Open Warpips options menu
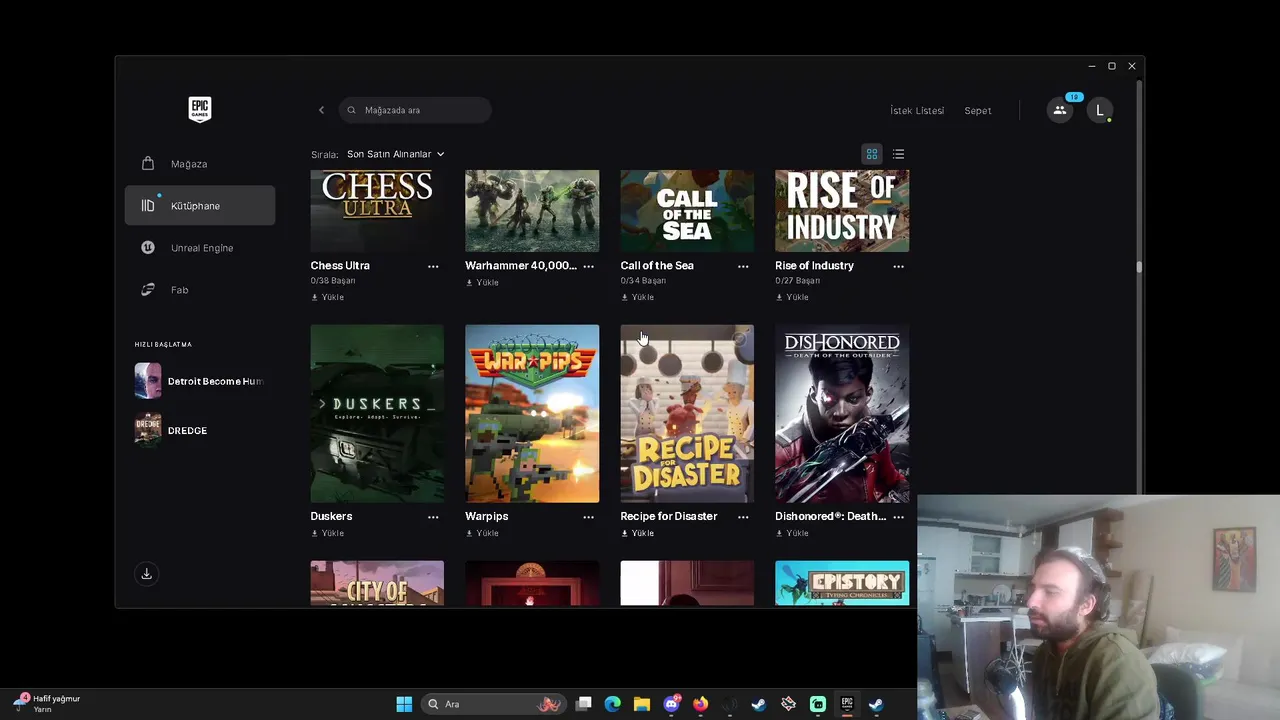The image size is (1280, 720). pyautogui.click(x=588, y=517)
